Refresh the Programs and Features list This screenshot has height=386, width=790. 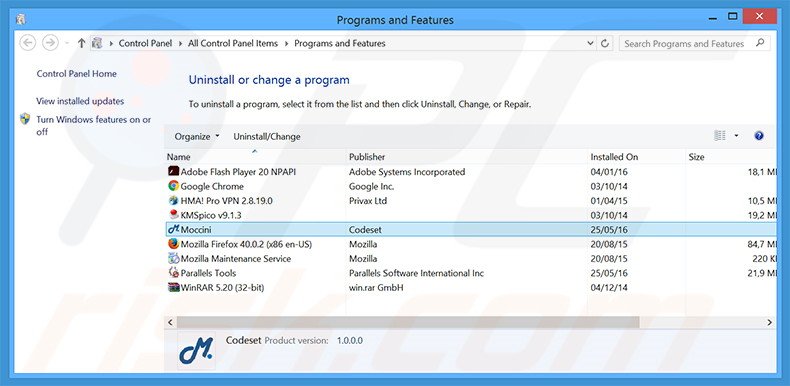tap(605, 43)
